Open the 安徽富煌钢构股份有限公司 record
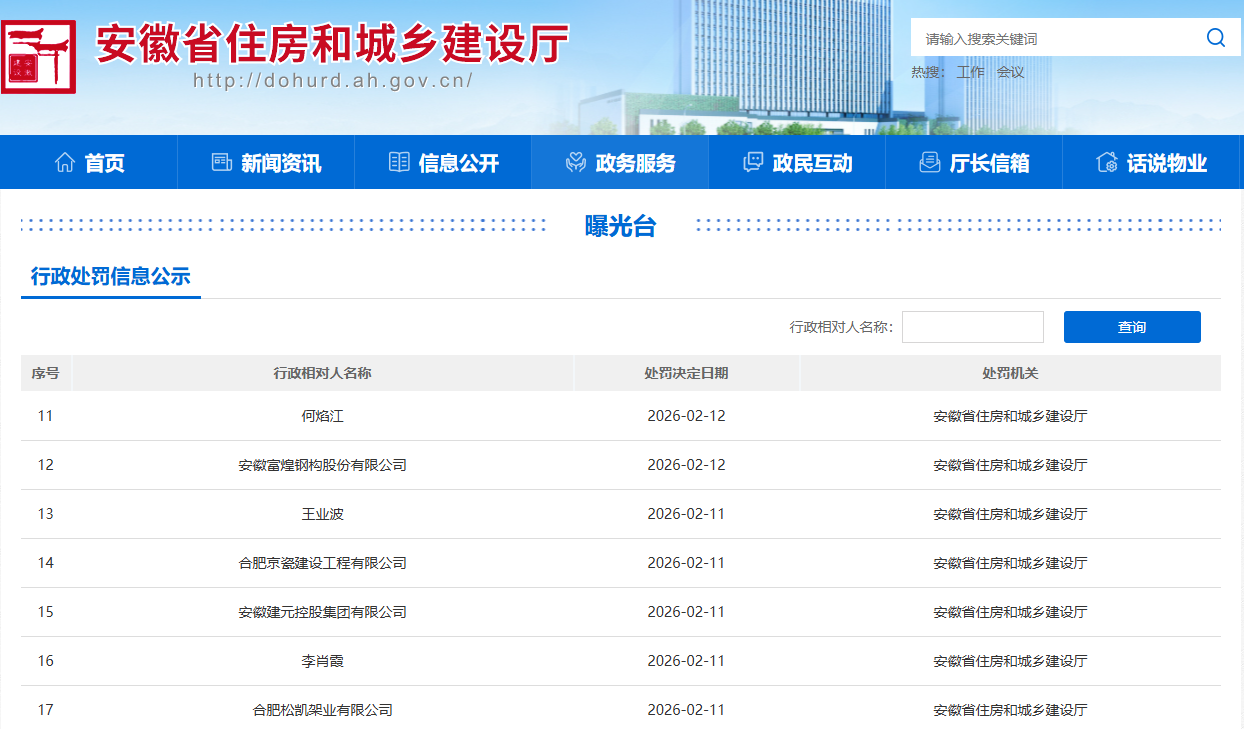 point(322,465)
